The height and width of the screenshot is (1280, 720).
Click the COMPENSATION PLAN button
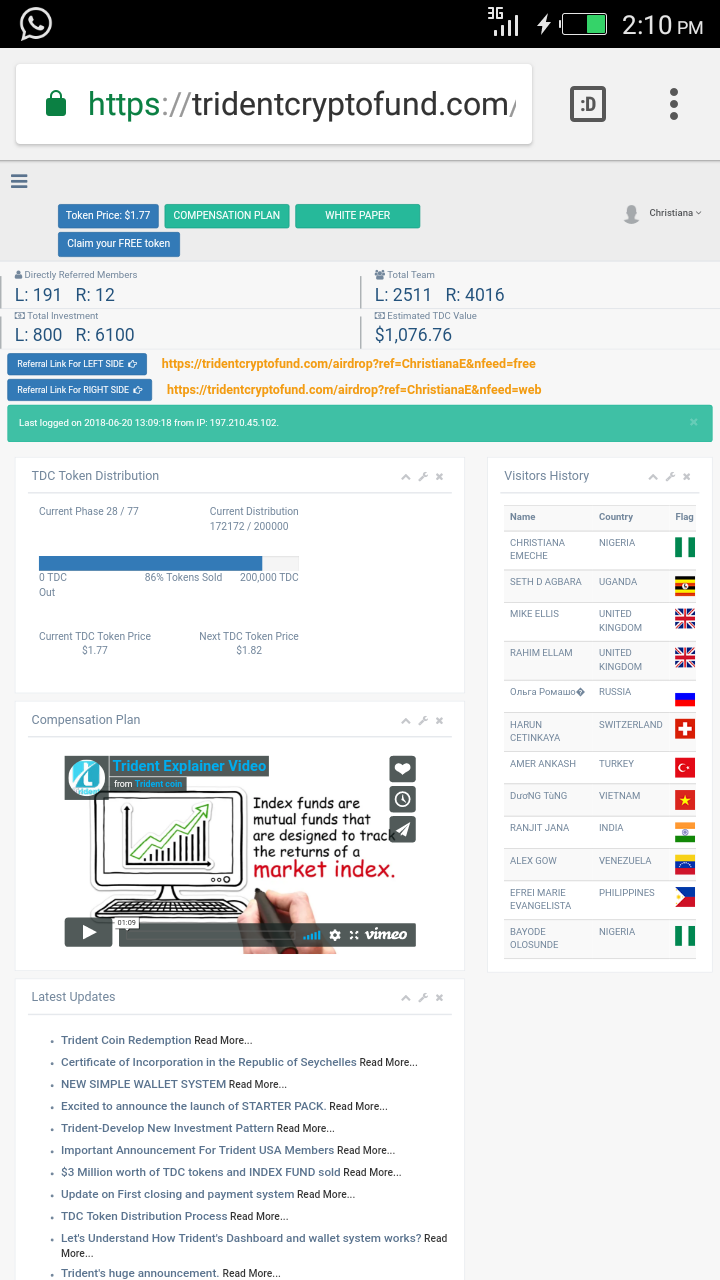(x=227, y=216)
